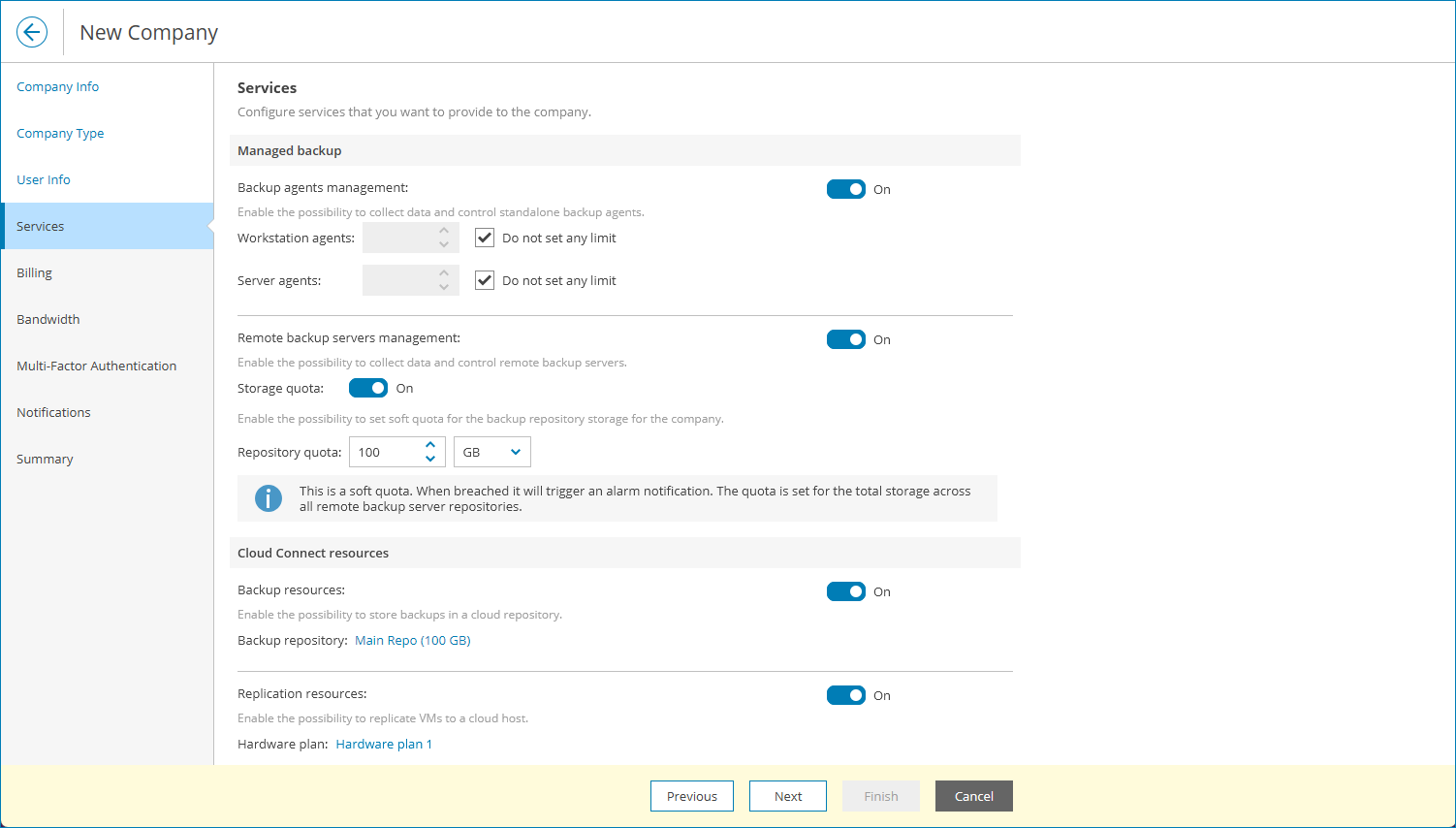Switch off Replication resources
The width and height of the screenshot is (1456, 828).
845,695
